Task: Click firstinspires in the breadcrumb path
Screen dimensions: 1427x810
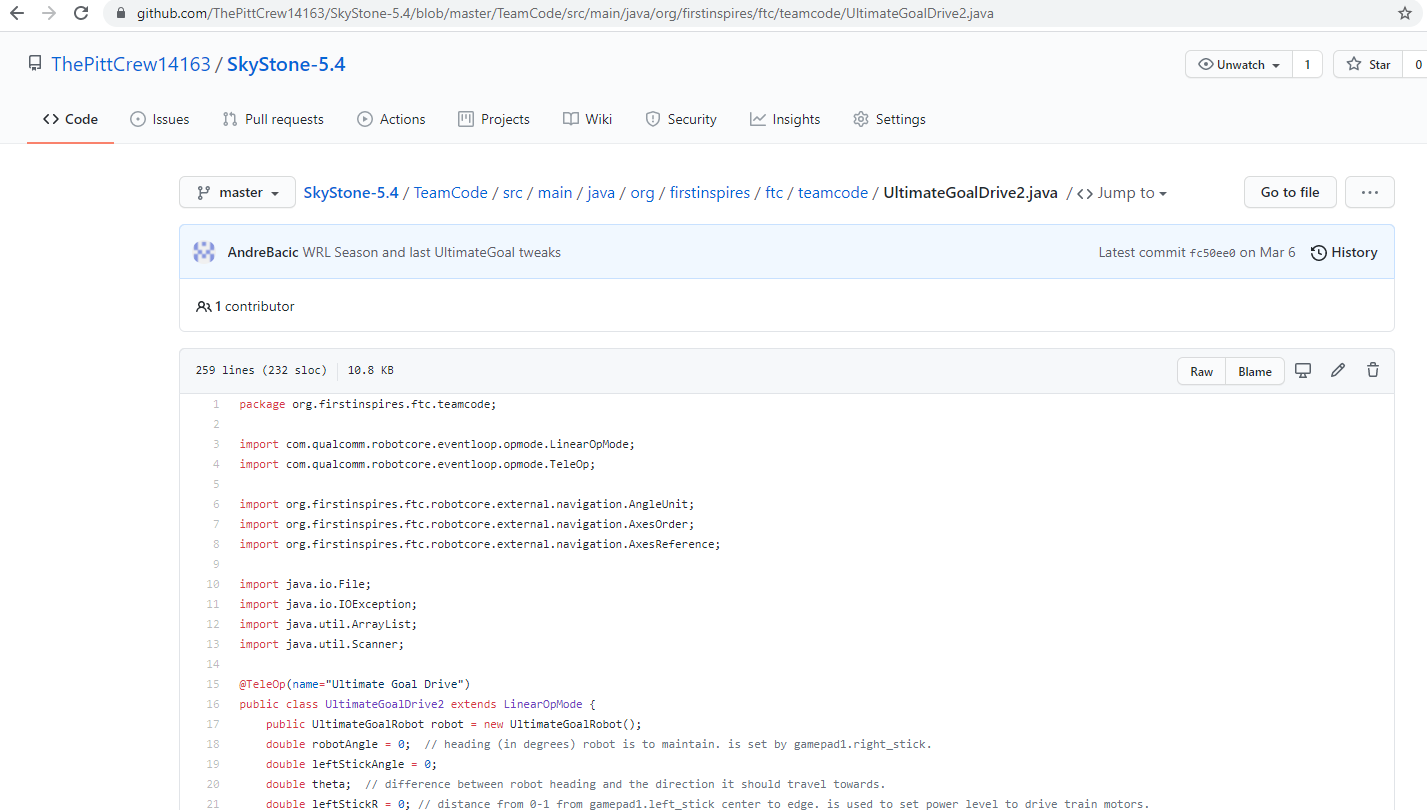Action: pos(710,193)
